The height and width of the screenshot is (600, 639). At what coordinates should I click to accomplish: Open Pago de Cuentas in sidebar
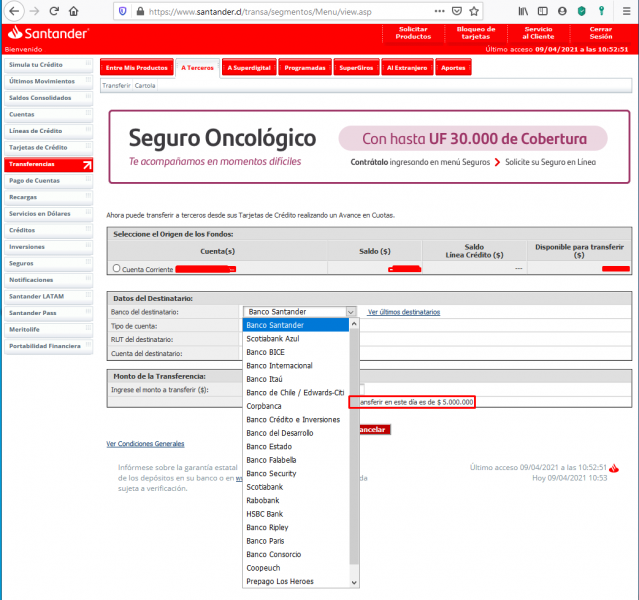(34, 180)
